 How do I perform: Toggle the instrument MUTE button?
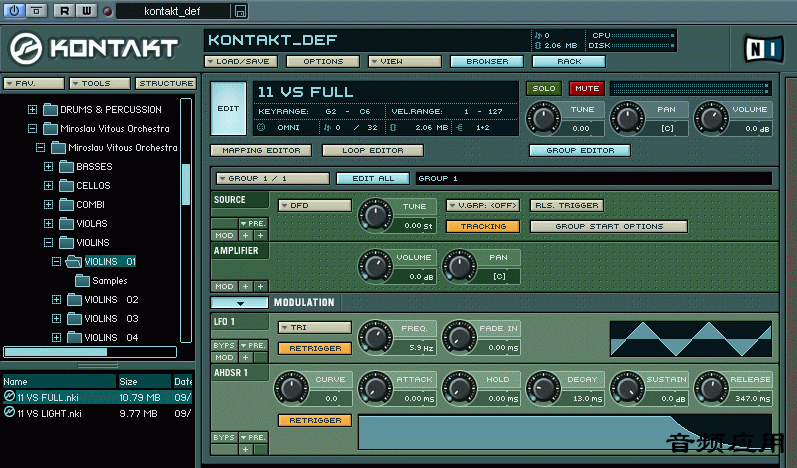(587, 88)
